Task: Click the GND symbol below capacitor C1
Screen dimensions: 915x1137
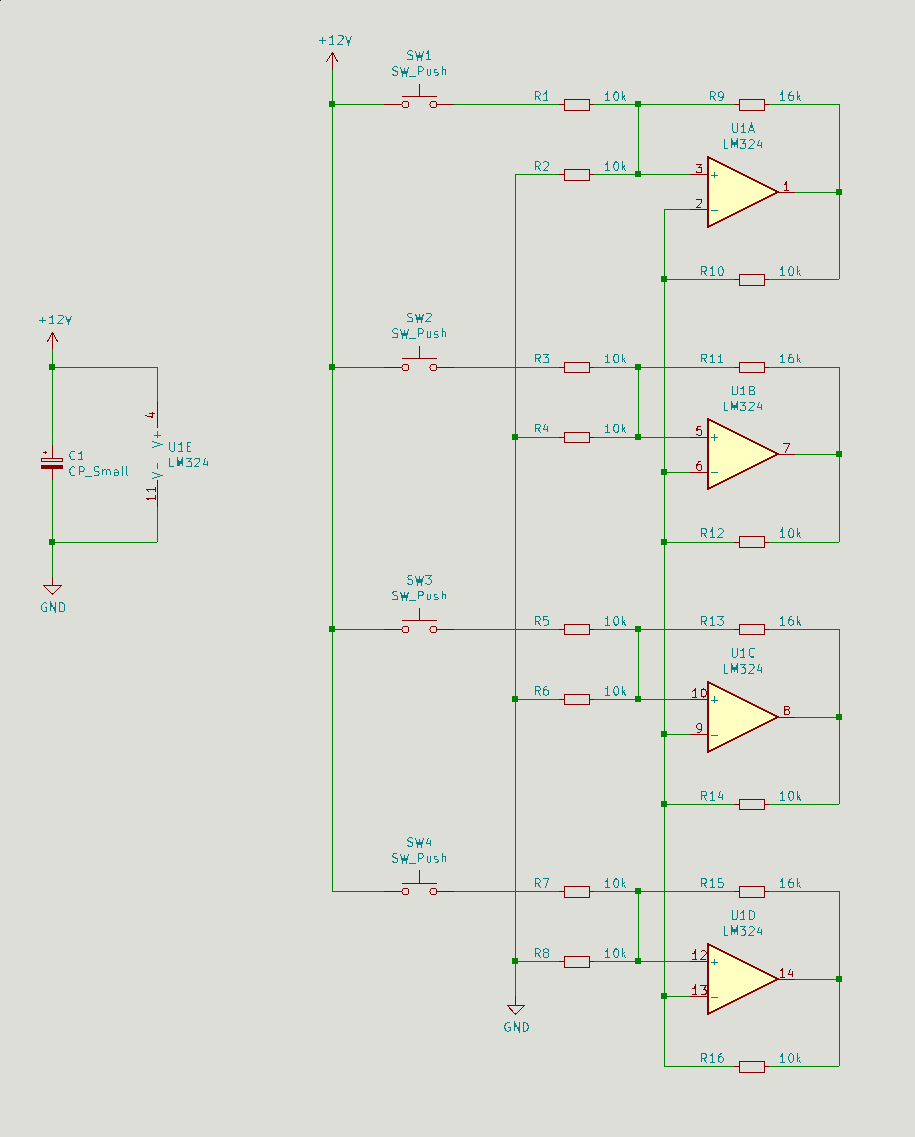Action: click(52, 590)
